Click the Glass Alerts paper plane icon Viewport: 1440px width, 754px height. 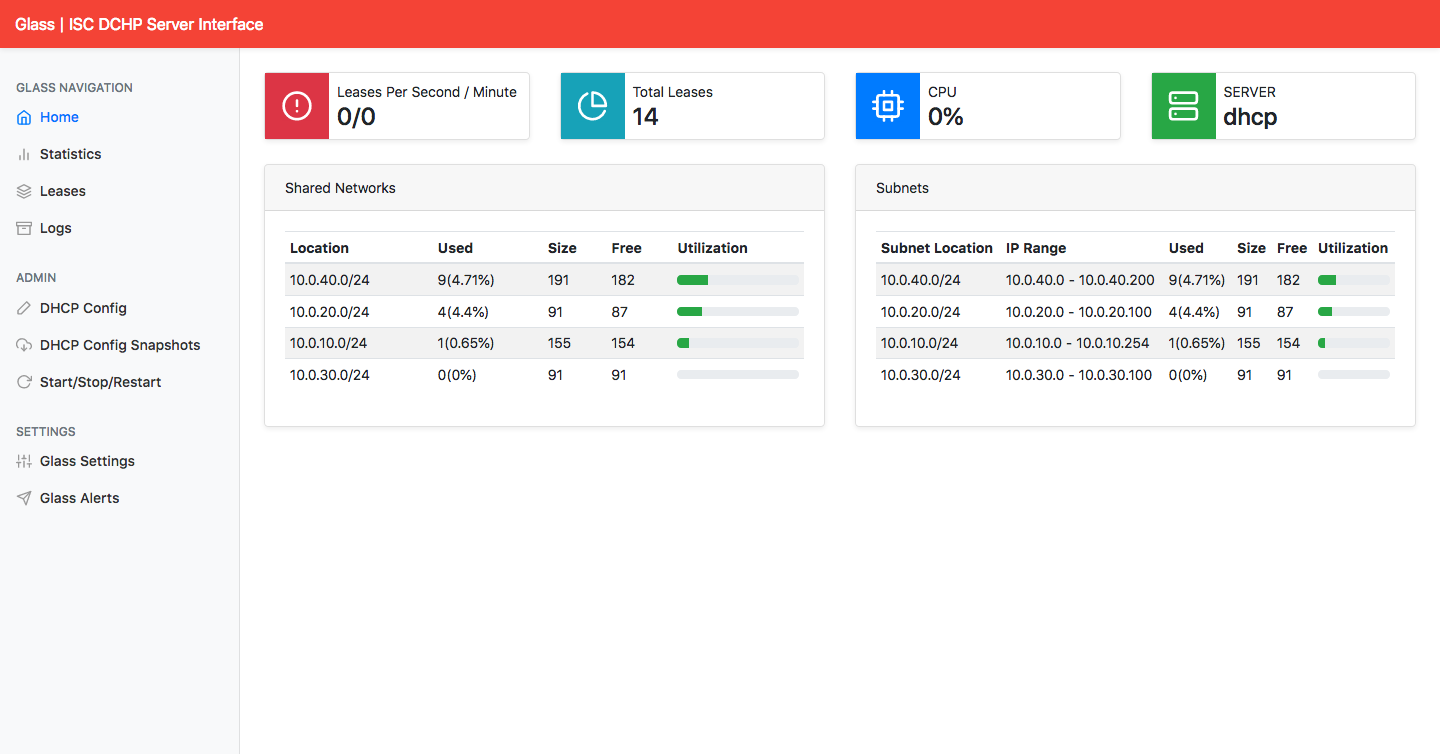tap(24, 498)
